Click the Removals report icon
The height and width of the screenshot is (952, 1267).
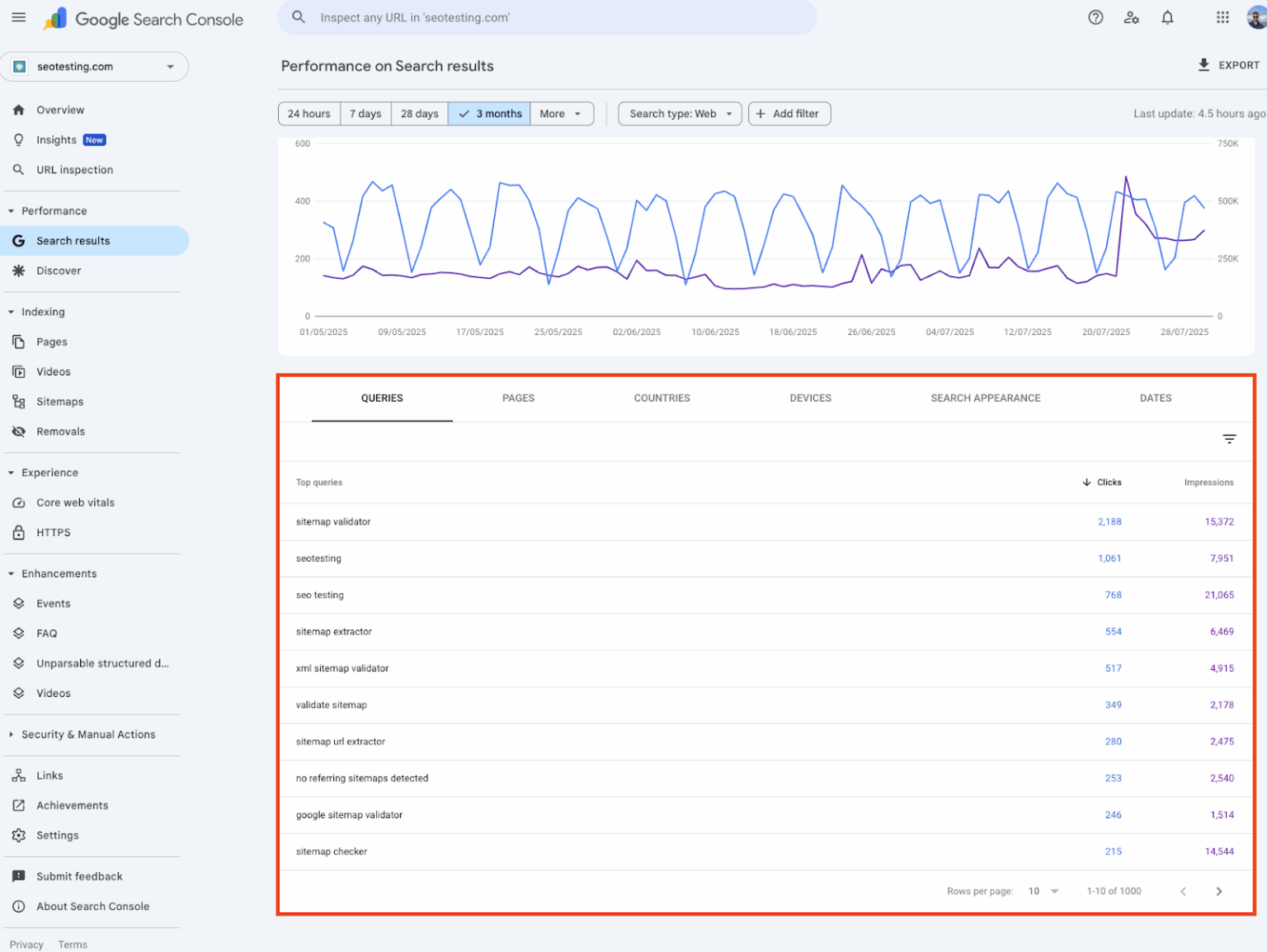18,431
